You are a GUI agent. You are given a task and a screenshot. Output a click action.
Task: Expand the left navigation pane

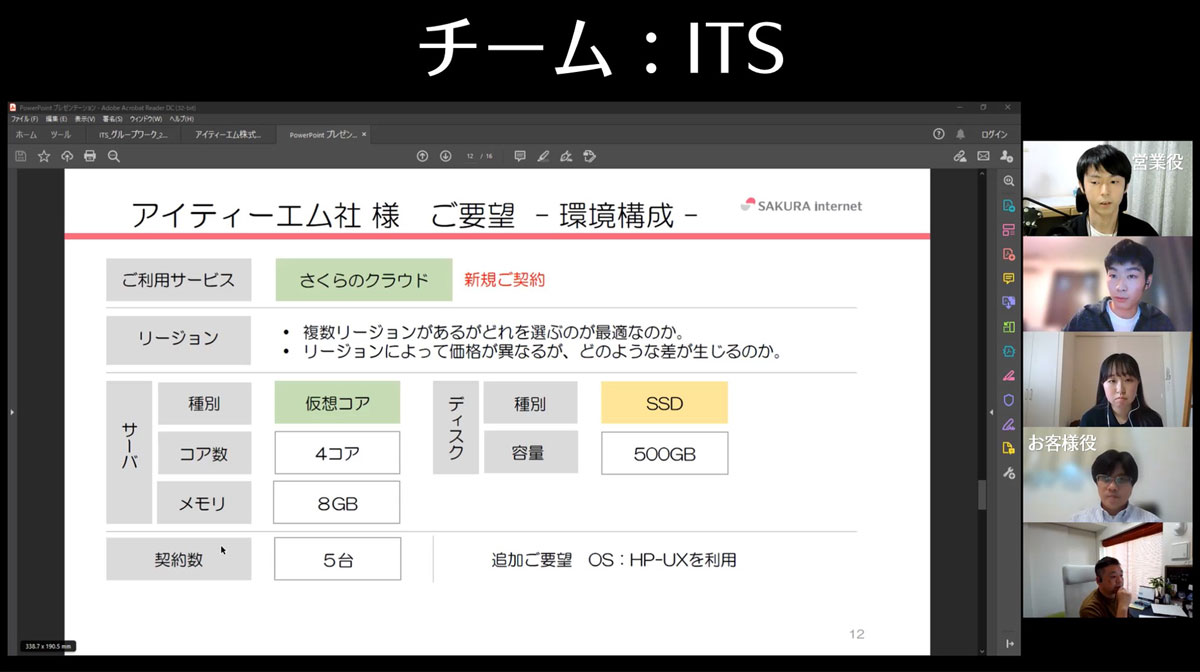[10, 413]
